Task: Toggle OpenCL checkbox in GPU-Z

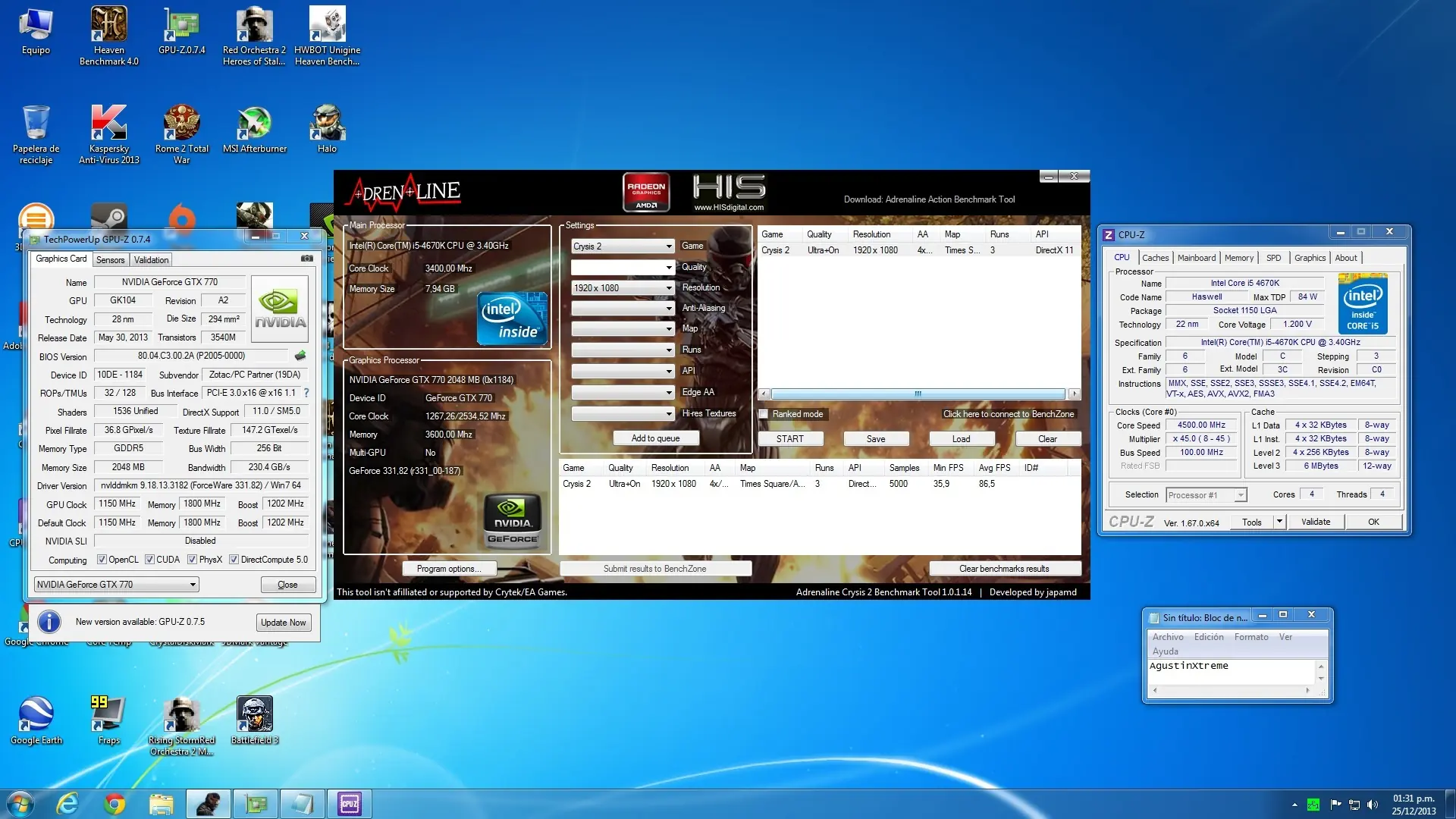Action: click(x=102, y=560)
